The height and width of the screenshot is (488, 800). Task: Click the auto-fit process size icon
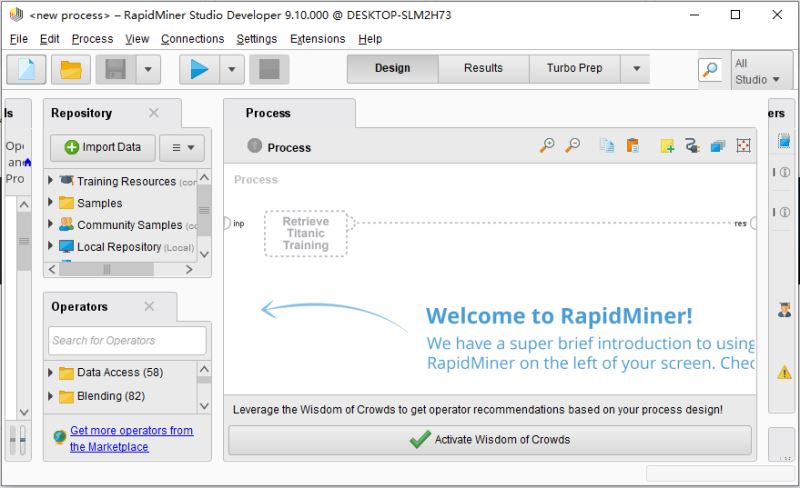click(743, 146)
